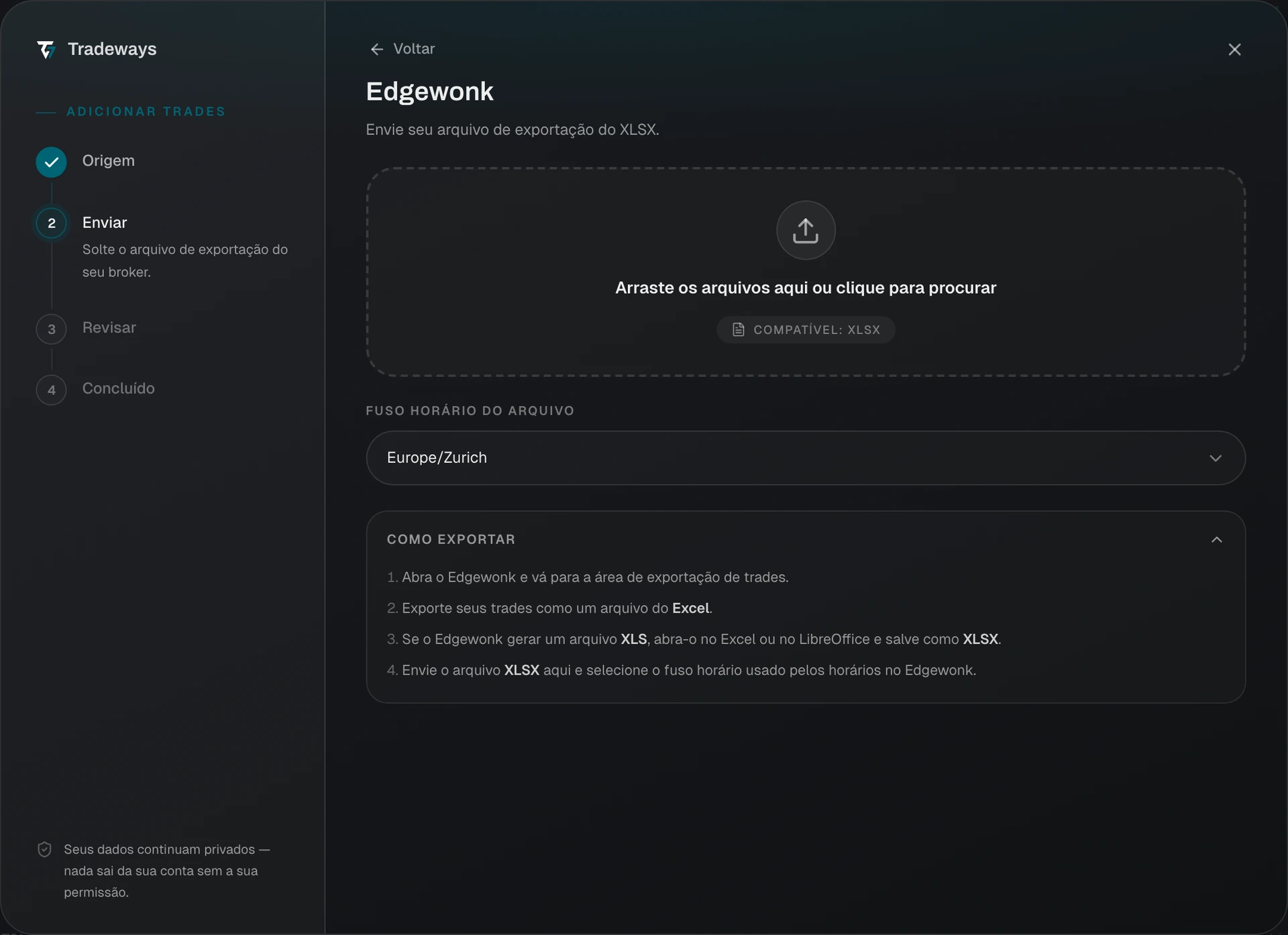1288x935 pixels.
Task: Close the import dialog with X
Action: click(x=1234, y=50)
